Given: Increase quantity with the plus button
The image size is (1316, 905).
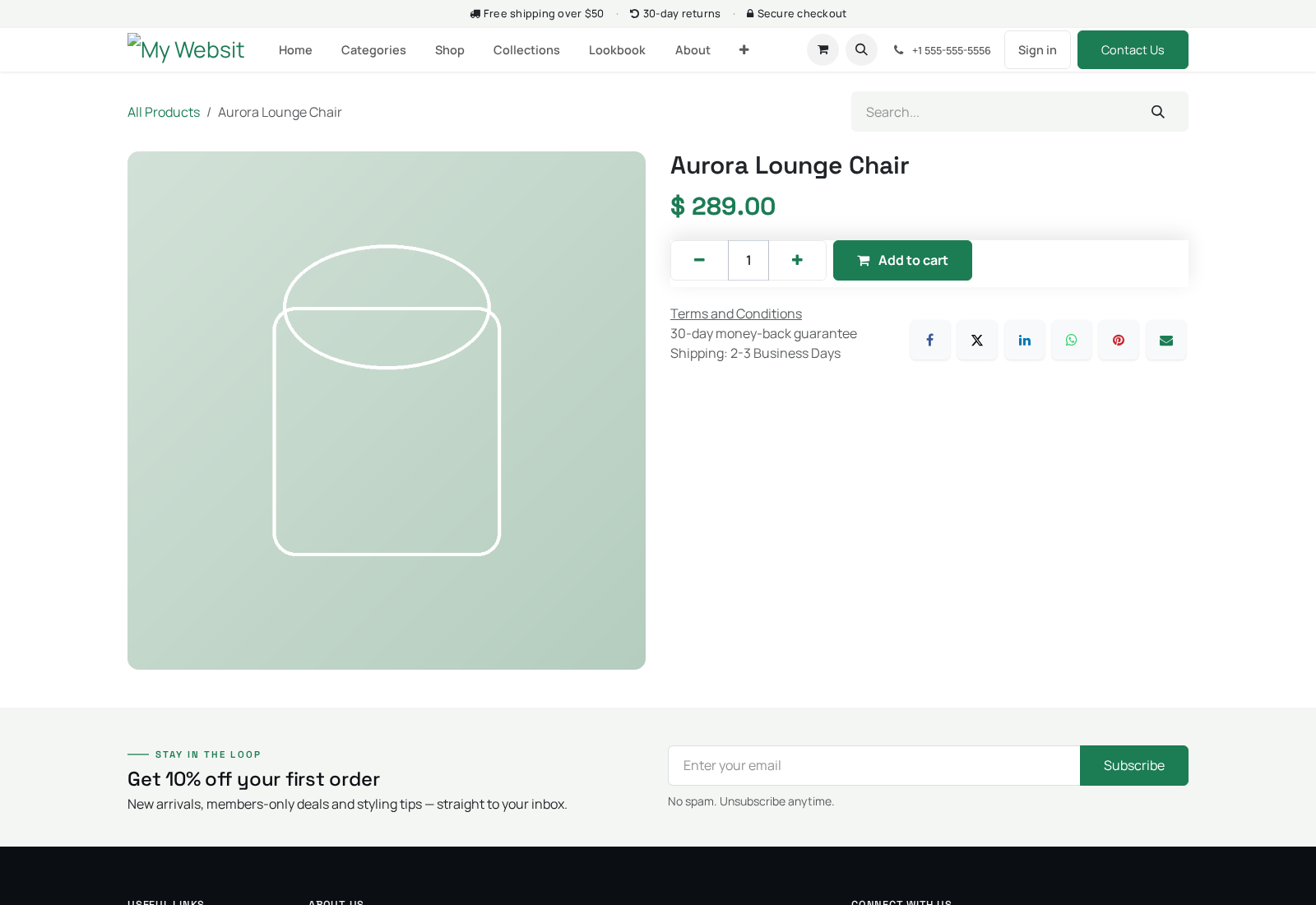Looking at the screenshot, I should point(797,260).
